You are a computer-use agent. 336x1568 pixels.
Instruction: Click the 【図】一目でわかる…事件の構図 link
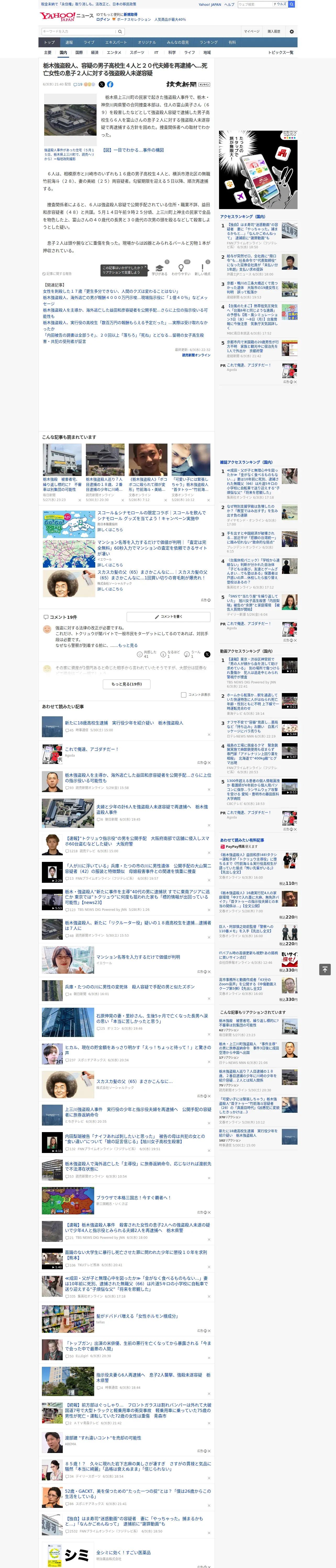[133, 150]
